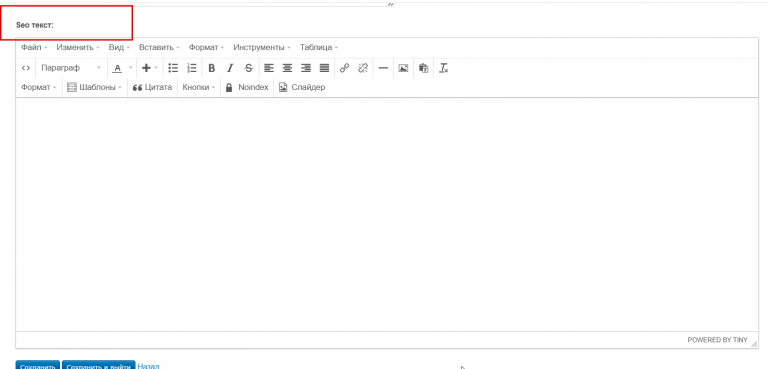
Task: Center align the text
Action: [x=287, y=68]
